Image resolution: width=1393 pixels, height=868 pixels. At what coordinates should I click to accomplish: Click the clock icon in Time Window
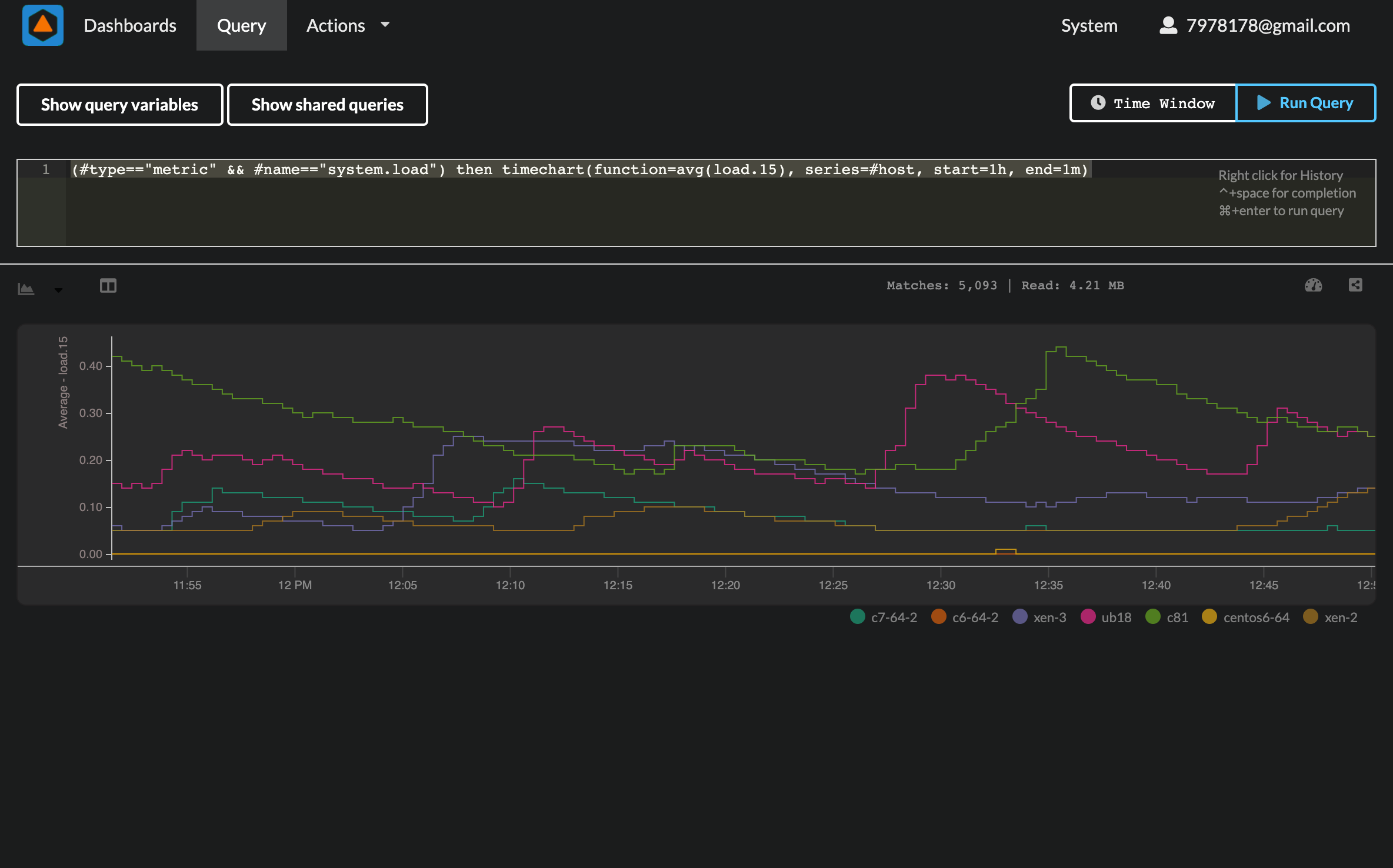pos(1098,103)
